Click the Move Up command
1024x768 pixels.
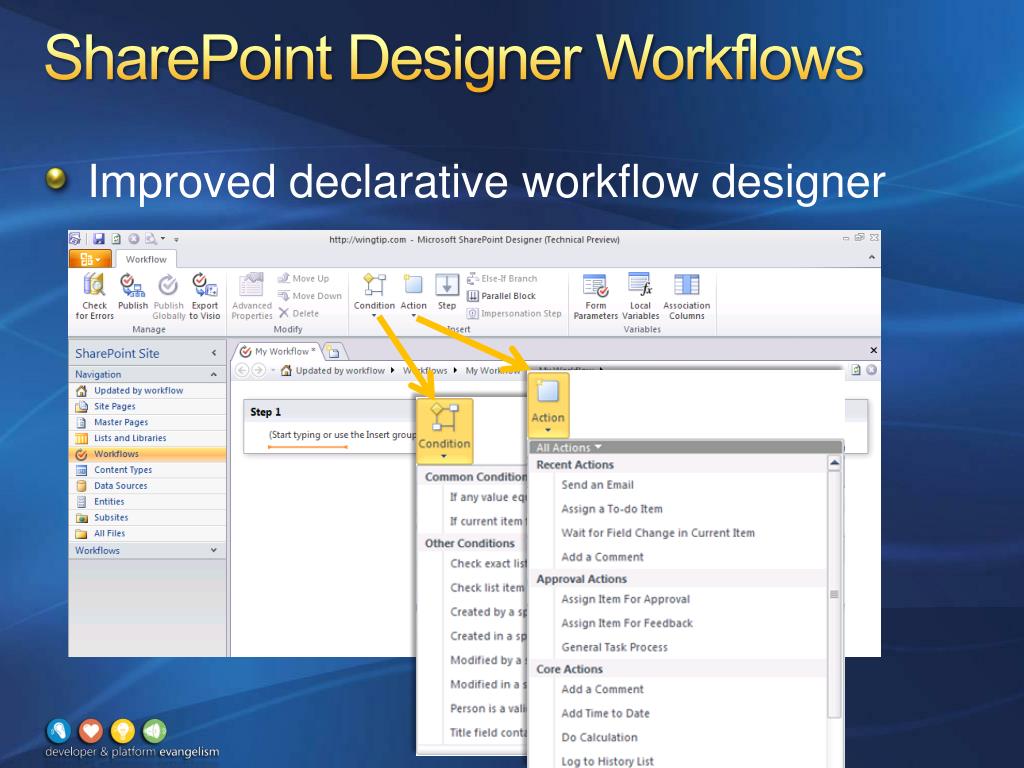(304, 278)
